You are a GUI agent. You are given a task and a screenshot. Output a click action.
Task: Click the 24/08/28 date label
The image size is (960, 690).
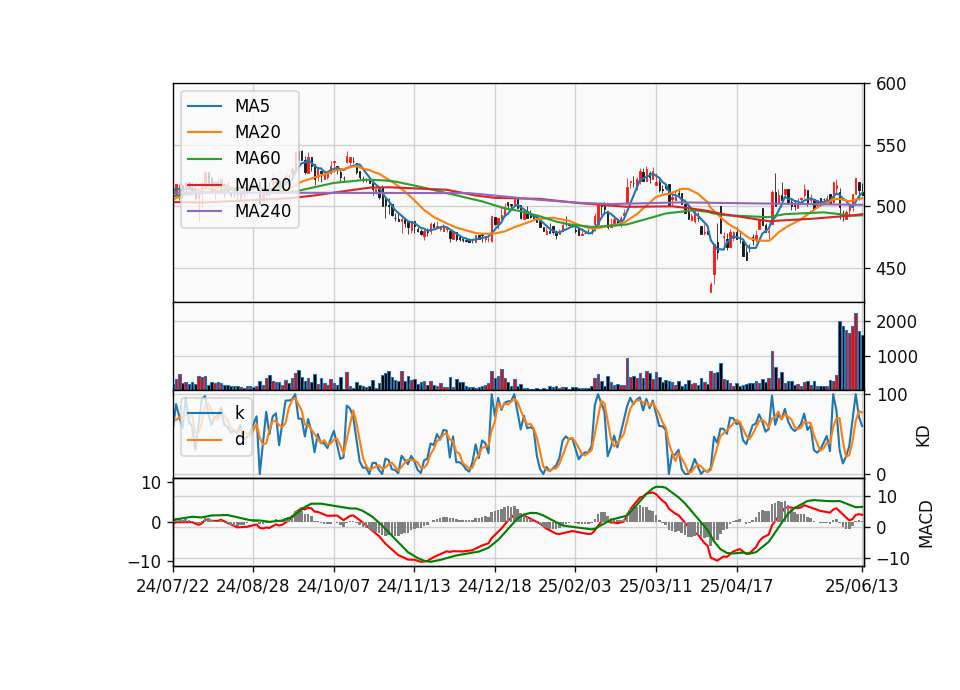coord(253,586)
